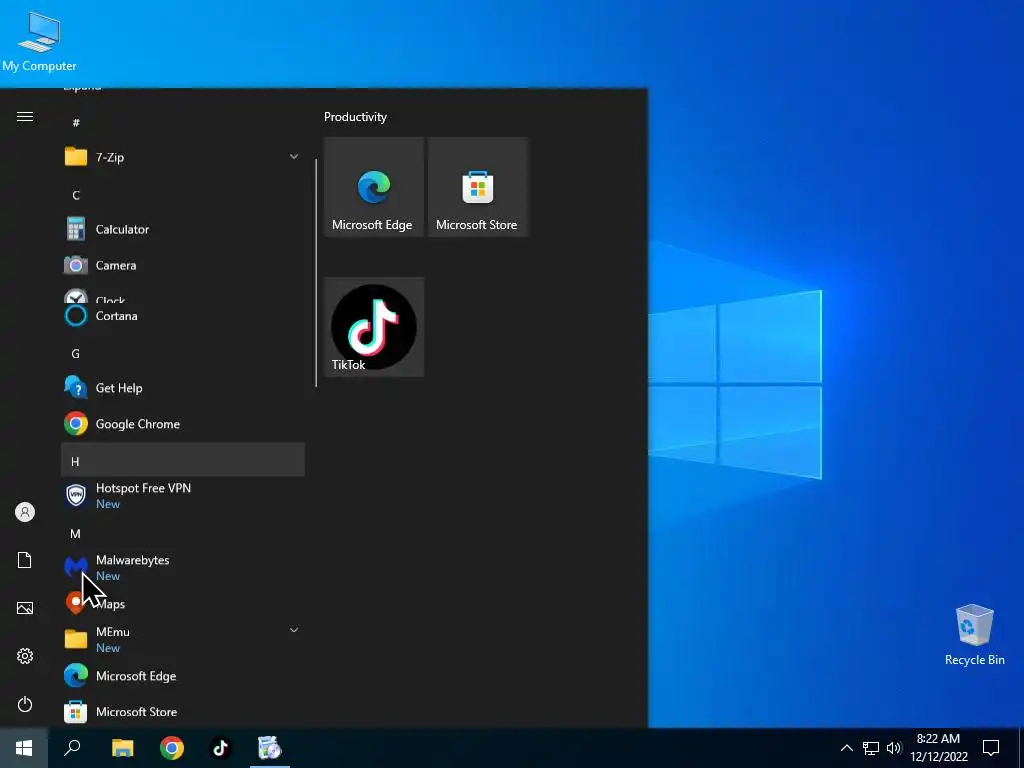Click the installer icon on taskbar
1024x768 pixels.
tap(269, 748)
